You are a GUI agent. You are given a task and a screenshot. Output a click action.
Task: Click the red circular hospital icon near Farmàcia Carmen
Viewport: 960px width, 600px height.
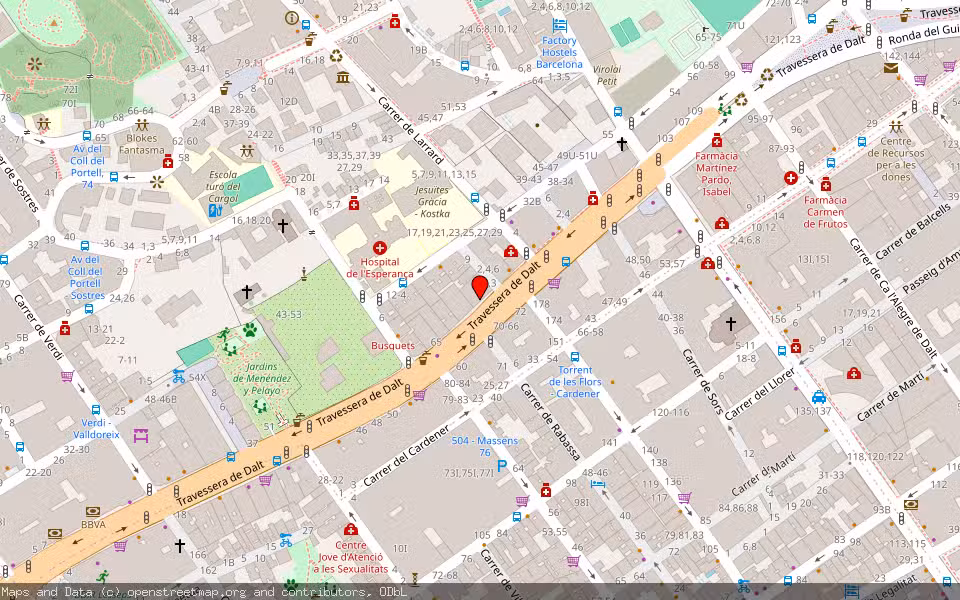[x=790, y=178]
